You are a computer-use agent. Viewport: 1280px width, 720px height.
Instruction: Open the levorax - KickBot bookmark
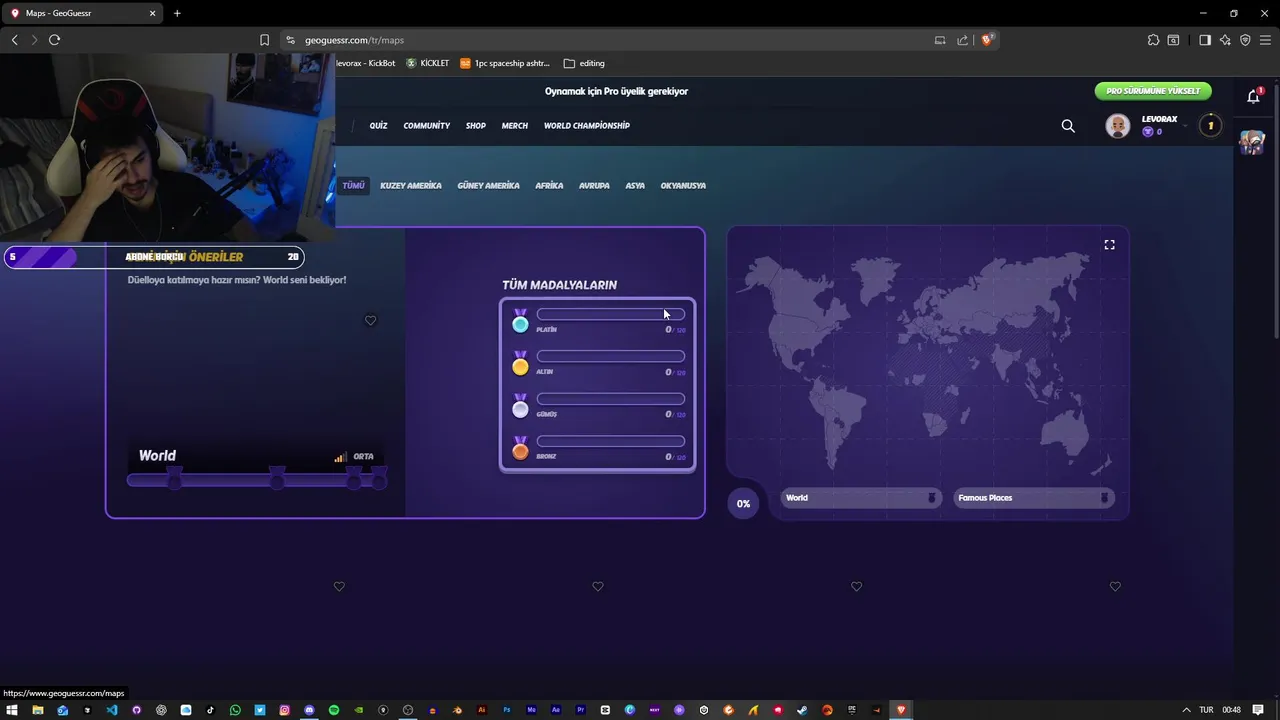pos(365,63)
